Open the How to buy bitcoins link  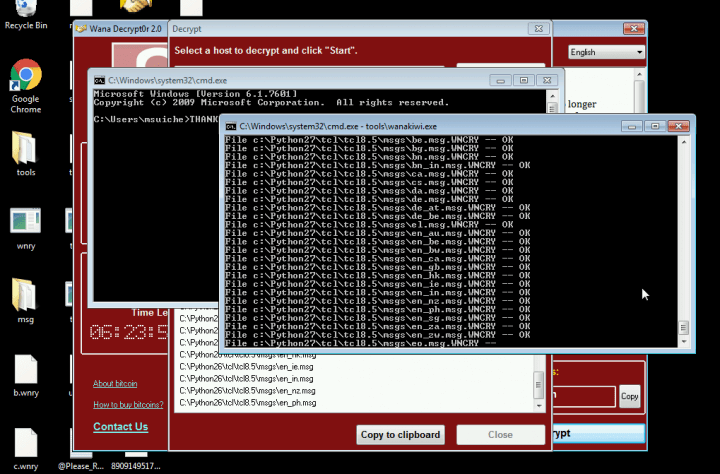128,405
